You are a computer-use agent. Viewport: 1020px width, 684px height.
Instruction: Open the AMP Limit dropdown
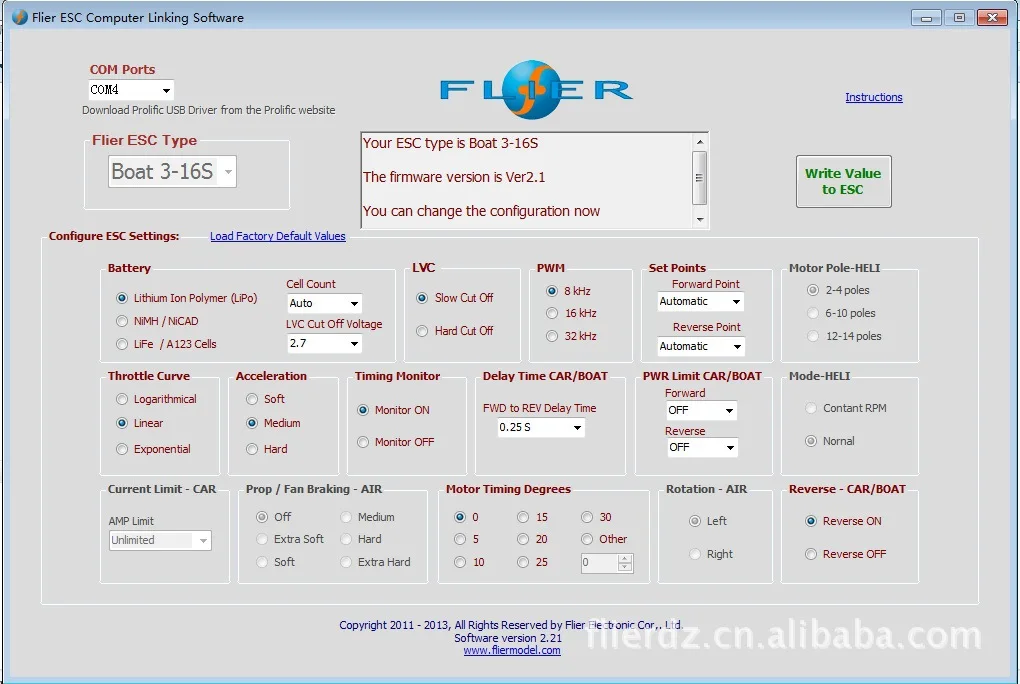pos(160,540)
